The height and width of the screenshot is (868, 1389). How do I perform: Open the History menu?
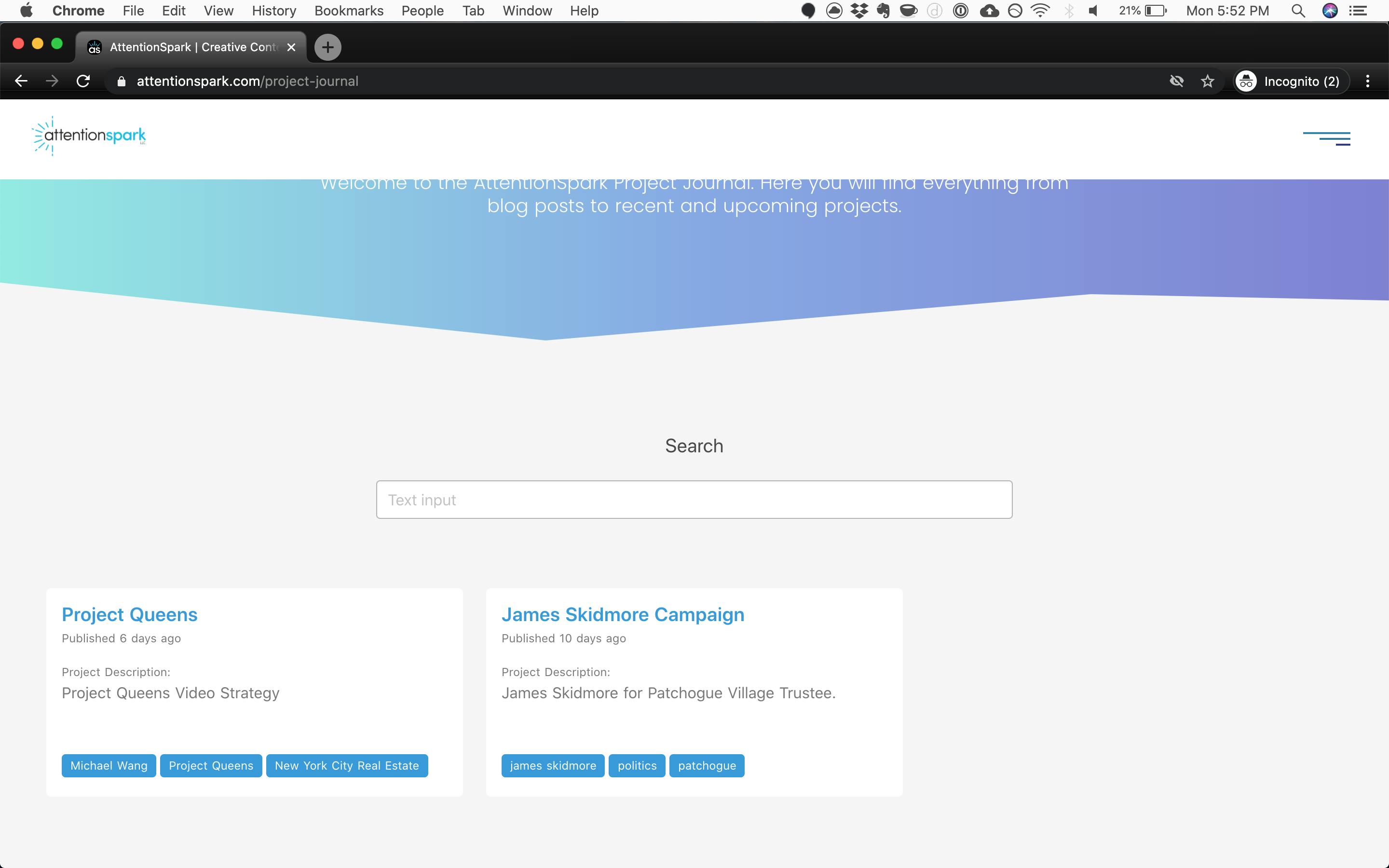[274, 10]
